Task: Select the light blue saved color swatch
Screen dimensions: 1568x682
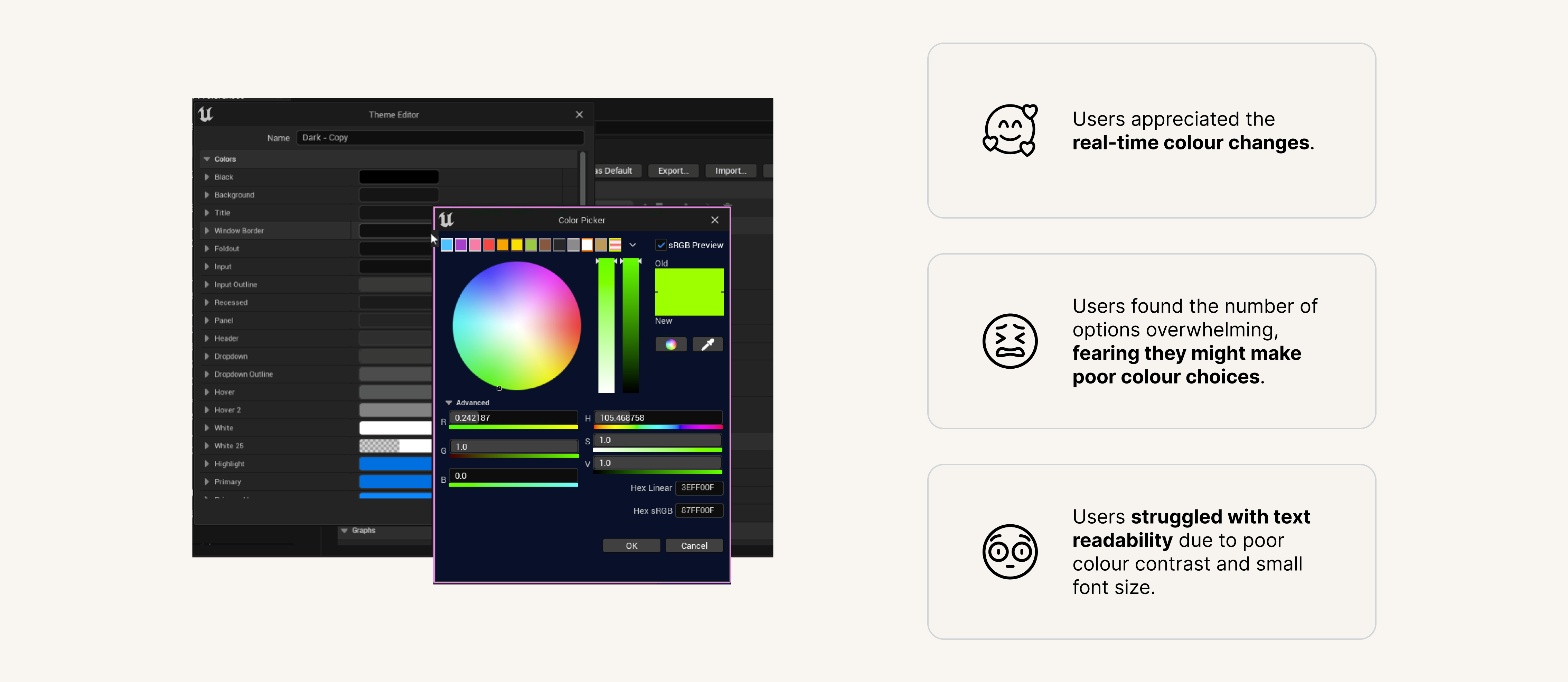Action: point(447,245)
